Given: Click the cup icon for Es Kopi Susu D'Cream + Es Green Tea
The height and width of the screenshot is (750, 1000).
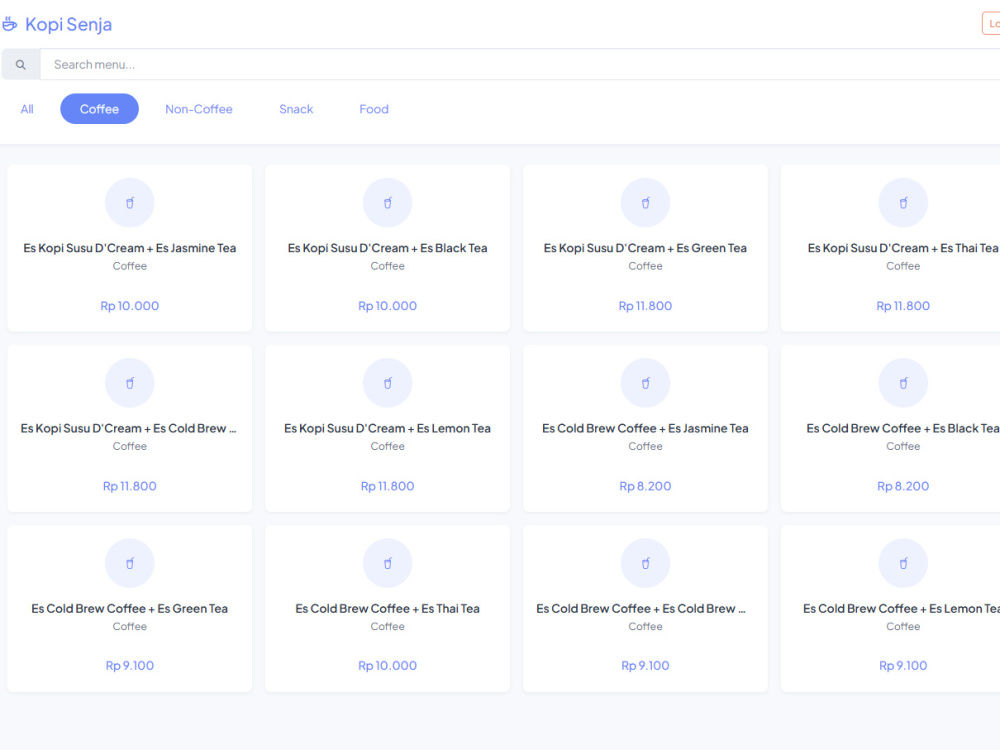Looking at the screenshot, I should point(645,203).
